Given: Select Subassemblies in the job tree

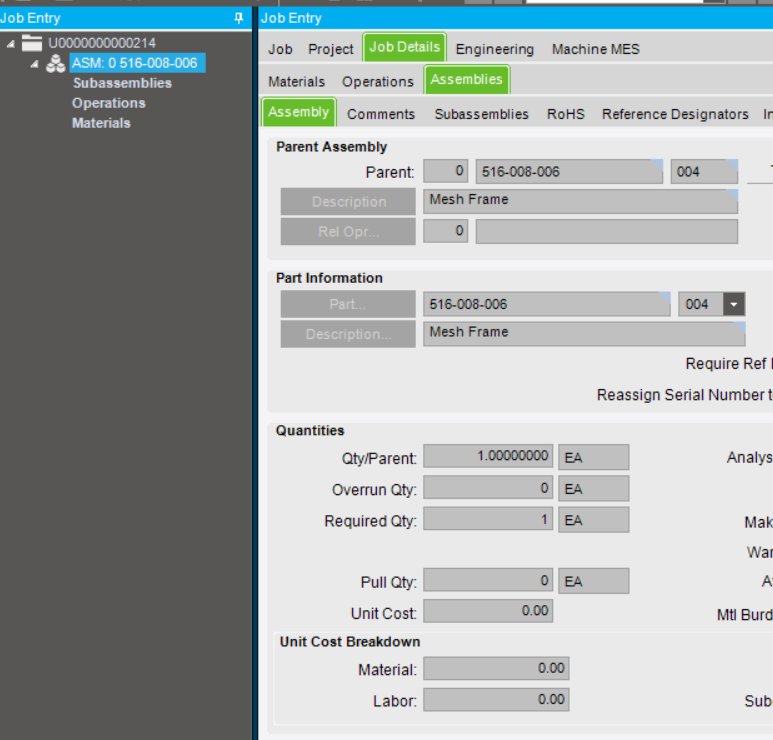Looking at the screenshot, I should click(x=121, y=83).
